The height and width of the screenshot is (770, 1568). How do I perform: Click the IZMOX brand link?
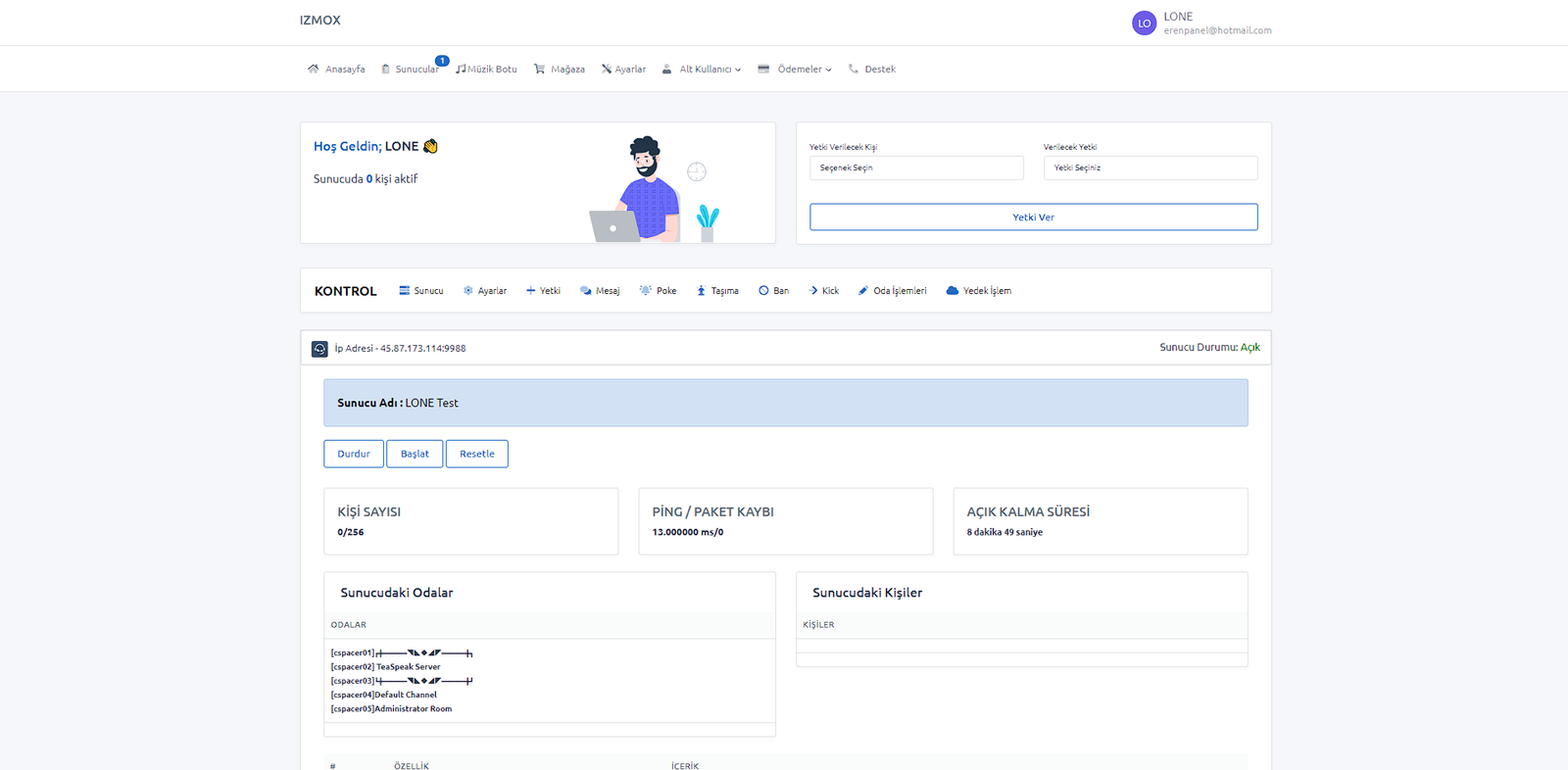[x=320, y=21]
